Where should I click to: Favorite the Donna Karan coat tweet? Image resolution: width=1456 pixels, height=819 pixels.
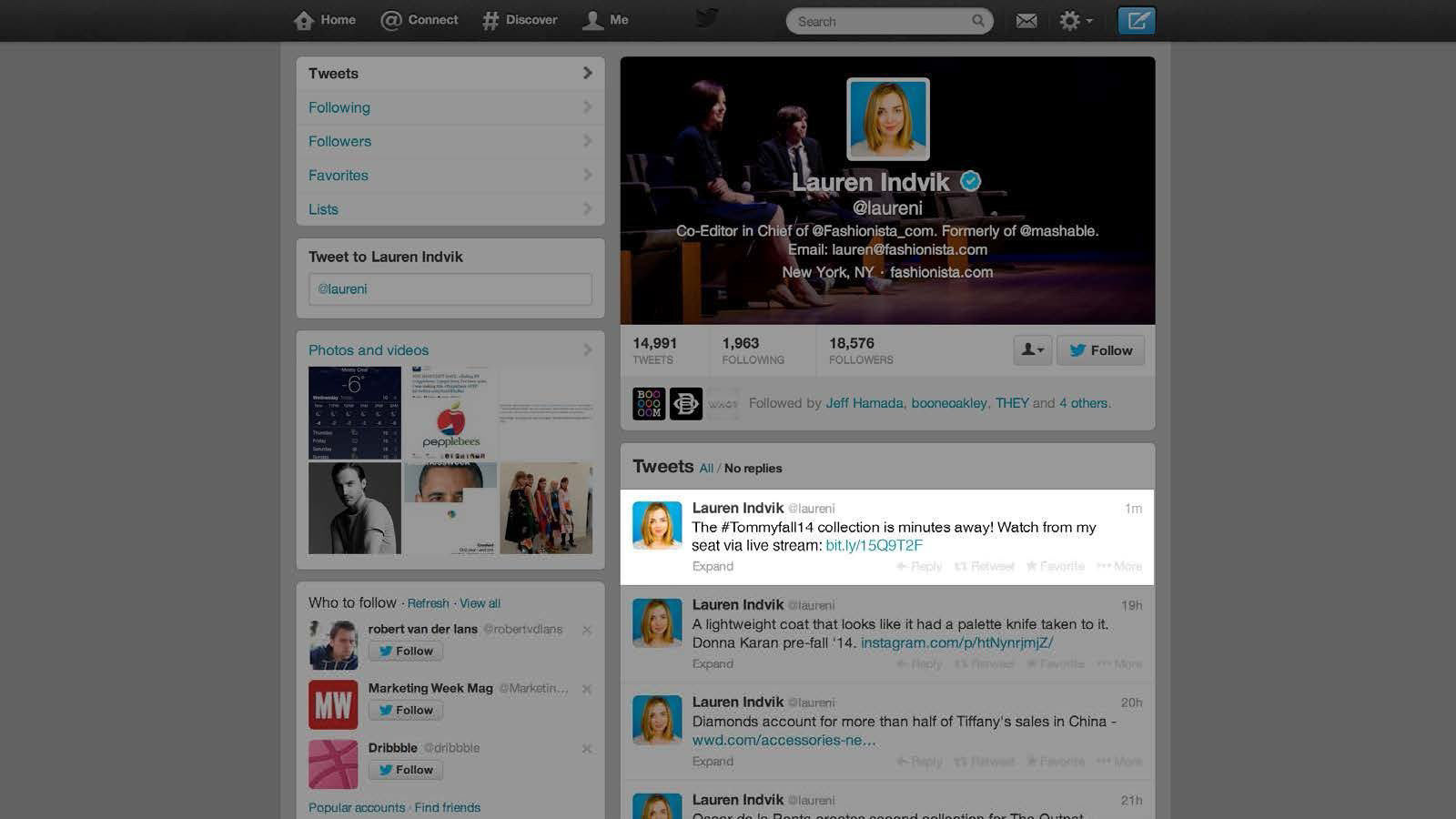pos(1056,663)
